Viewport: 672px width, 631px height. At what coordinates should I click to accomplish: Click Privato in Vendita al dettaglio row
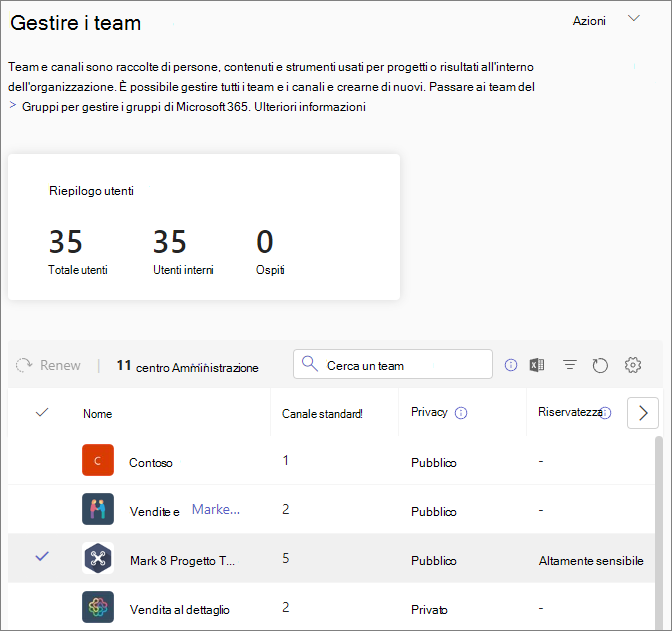[x=429, y=610]
